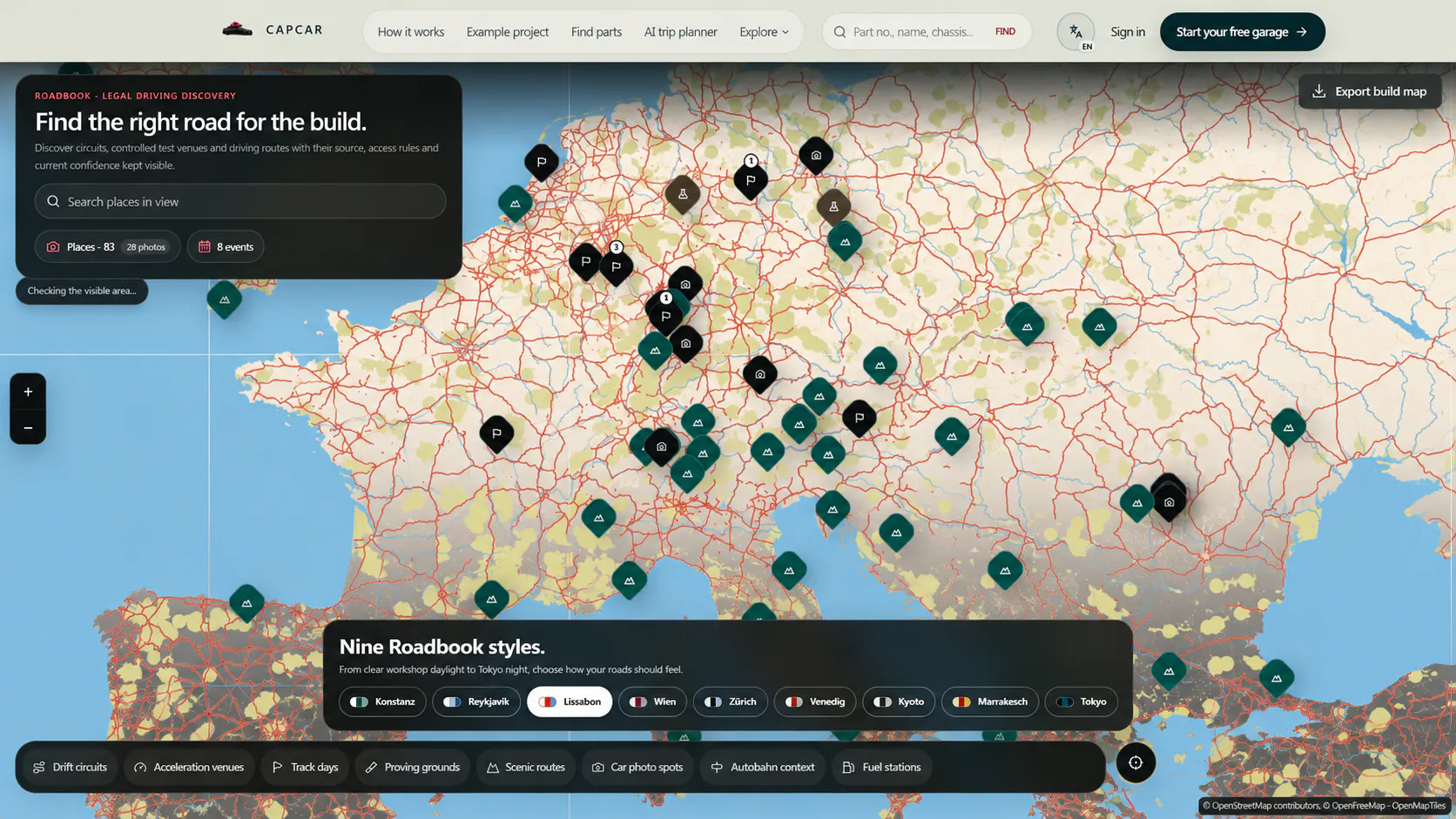Select the Reykjavik roadbook style

tap(476, 702)
